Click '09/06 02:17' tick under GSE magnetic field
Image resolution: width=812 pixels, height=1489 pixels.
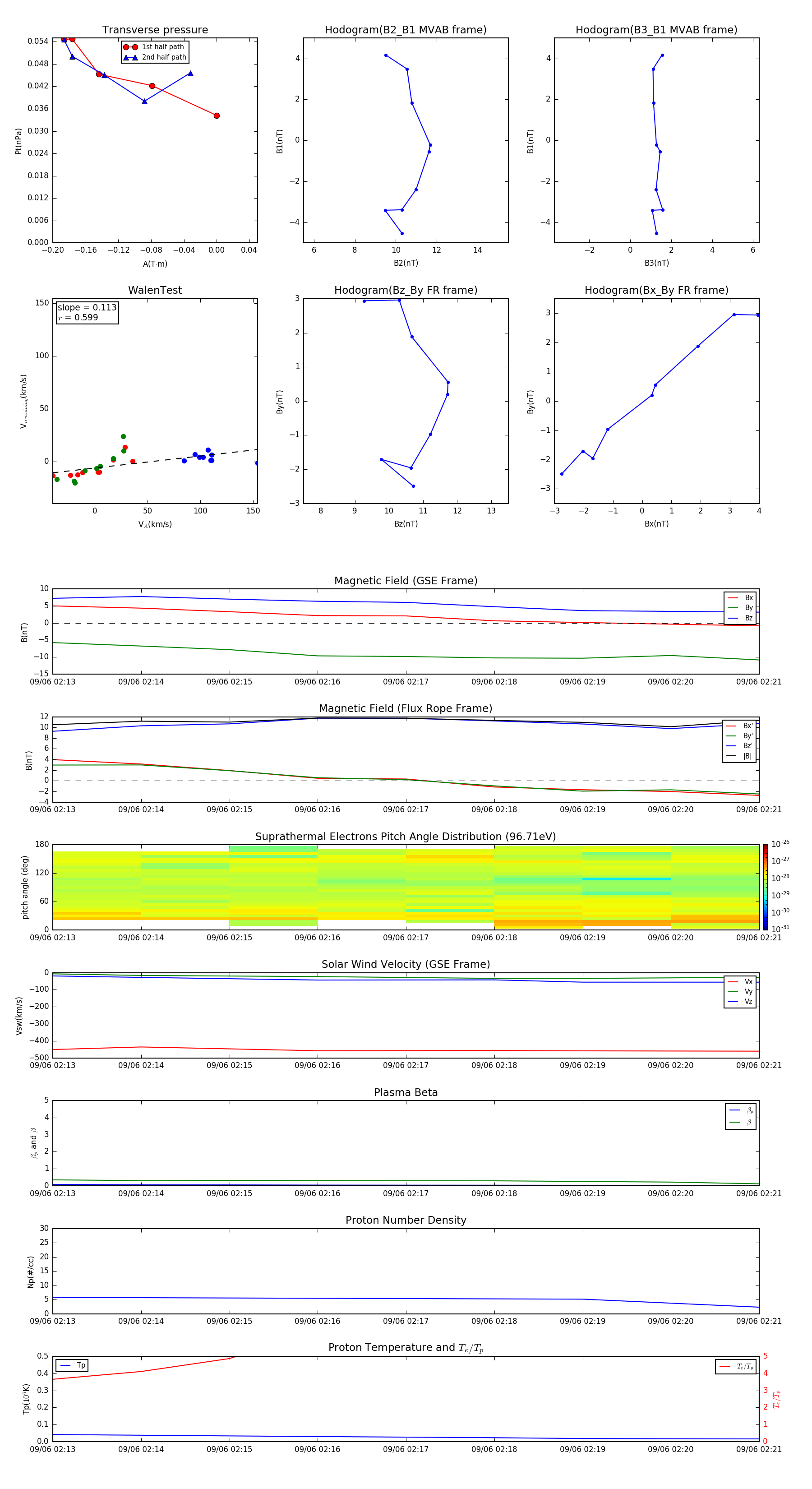406,682
